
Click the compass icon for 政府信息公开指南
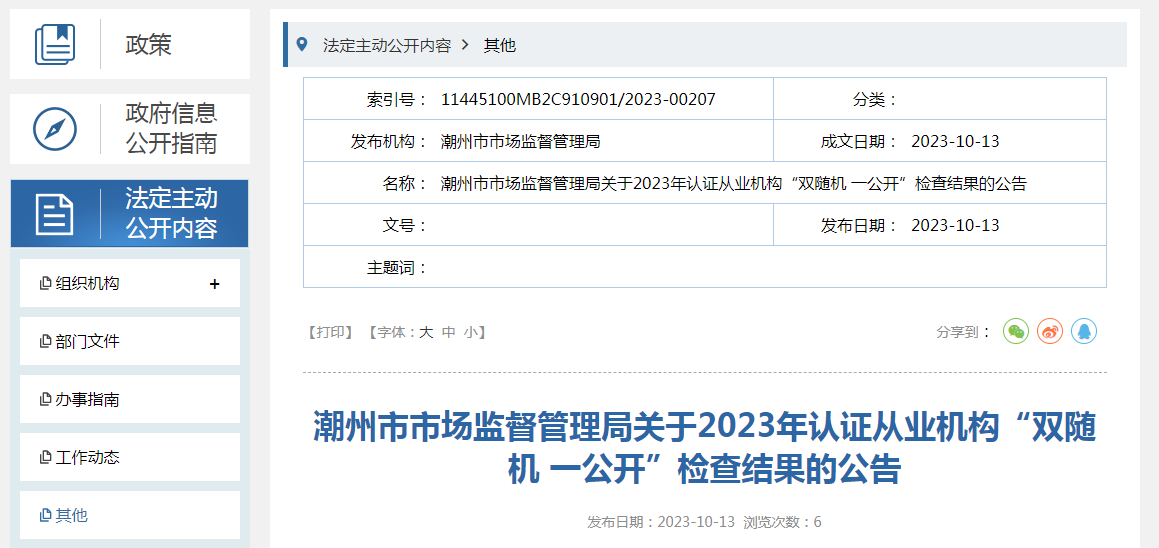[55, 129]
